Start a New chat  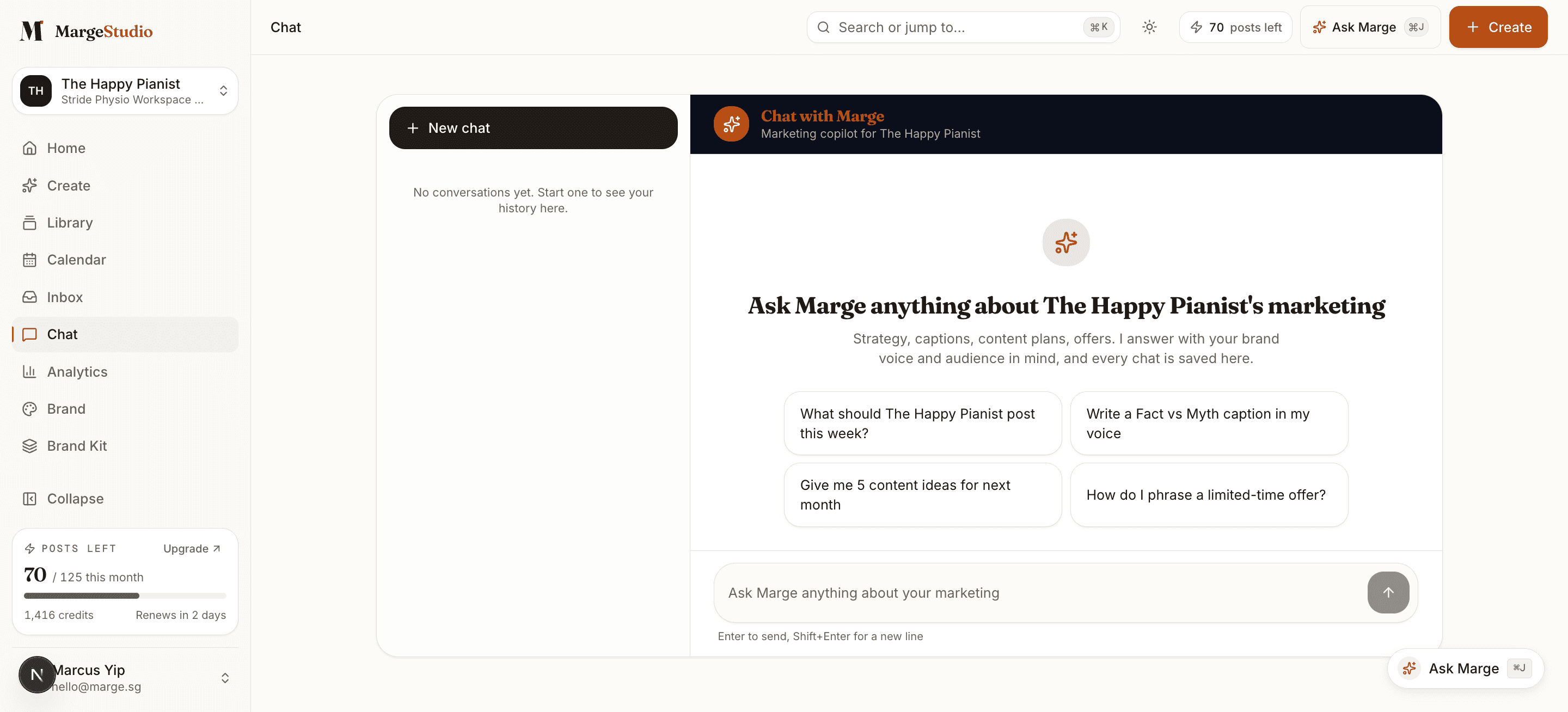(533, 128)
